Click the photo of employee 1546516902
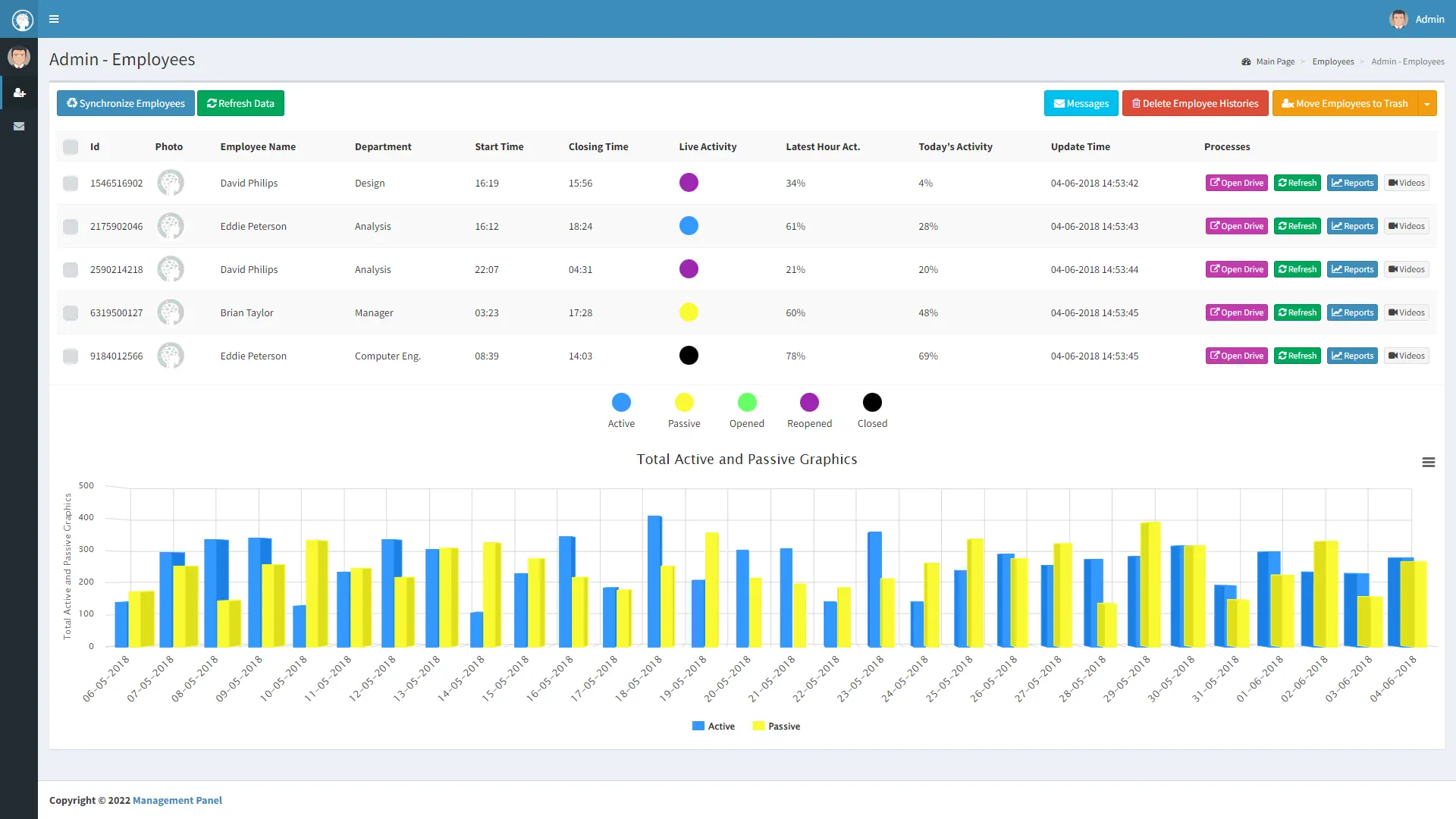 171,183
